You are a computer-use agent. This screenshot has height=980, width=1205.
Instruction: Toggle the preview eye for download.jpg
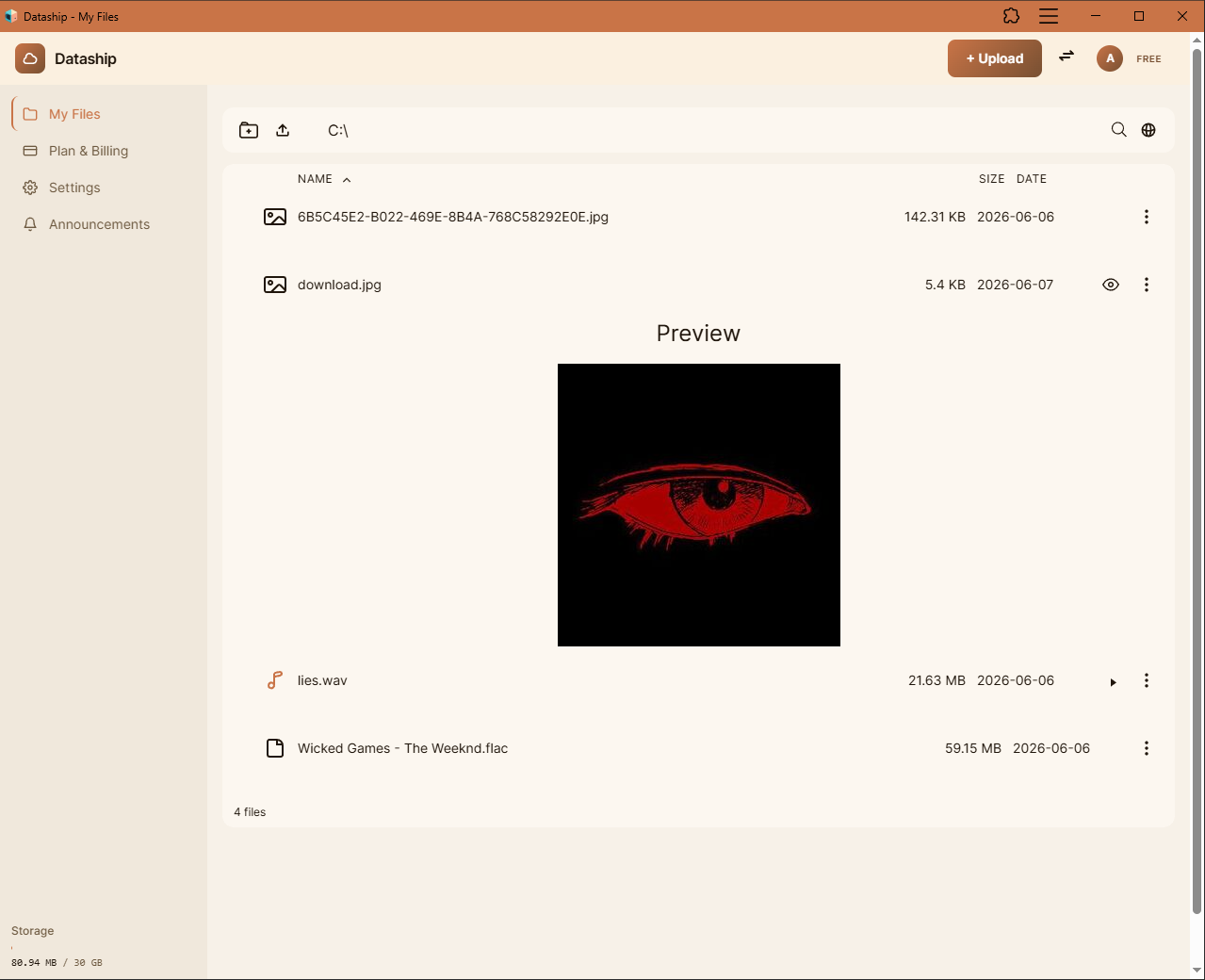click(1111, 285)
